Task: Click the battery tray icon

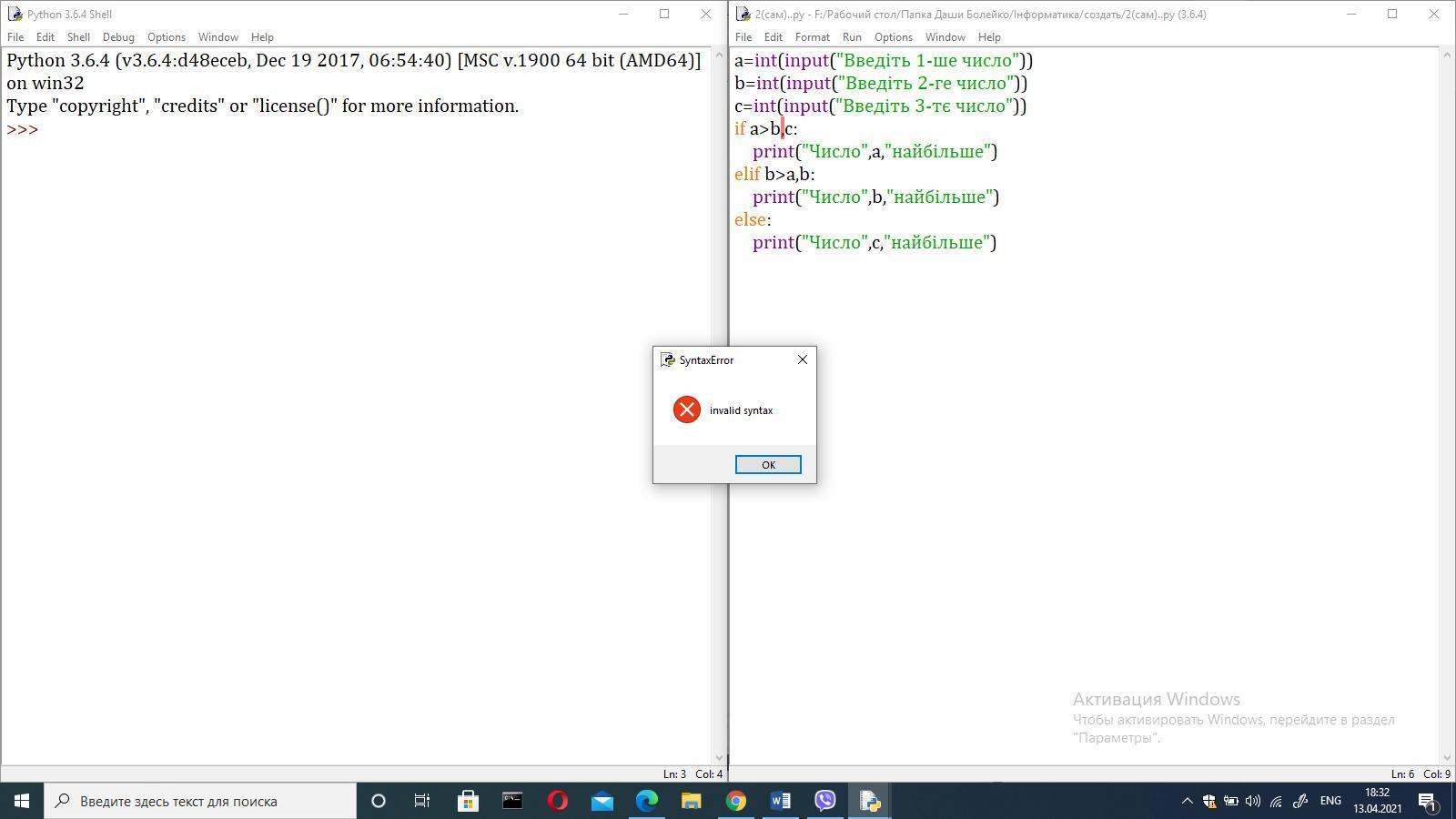Action: pos(1230,801)
